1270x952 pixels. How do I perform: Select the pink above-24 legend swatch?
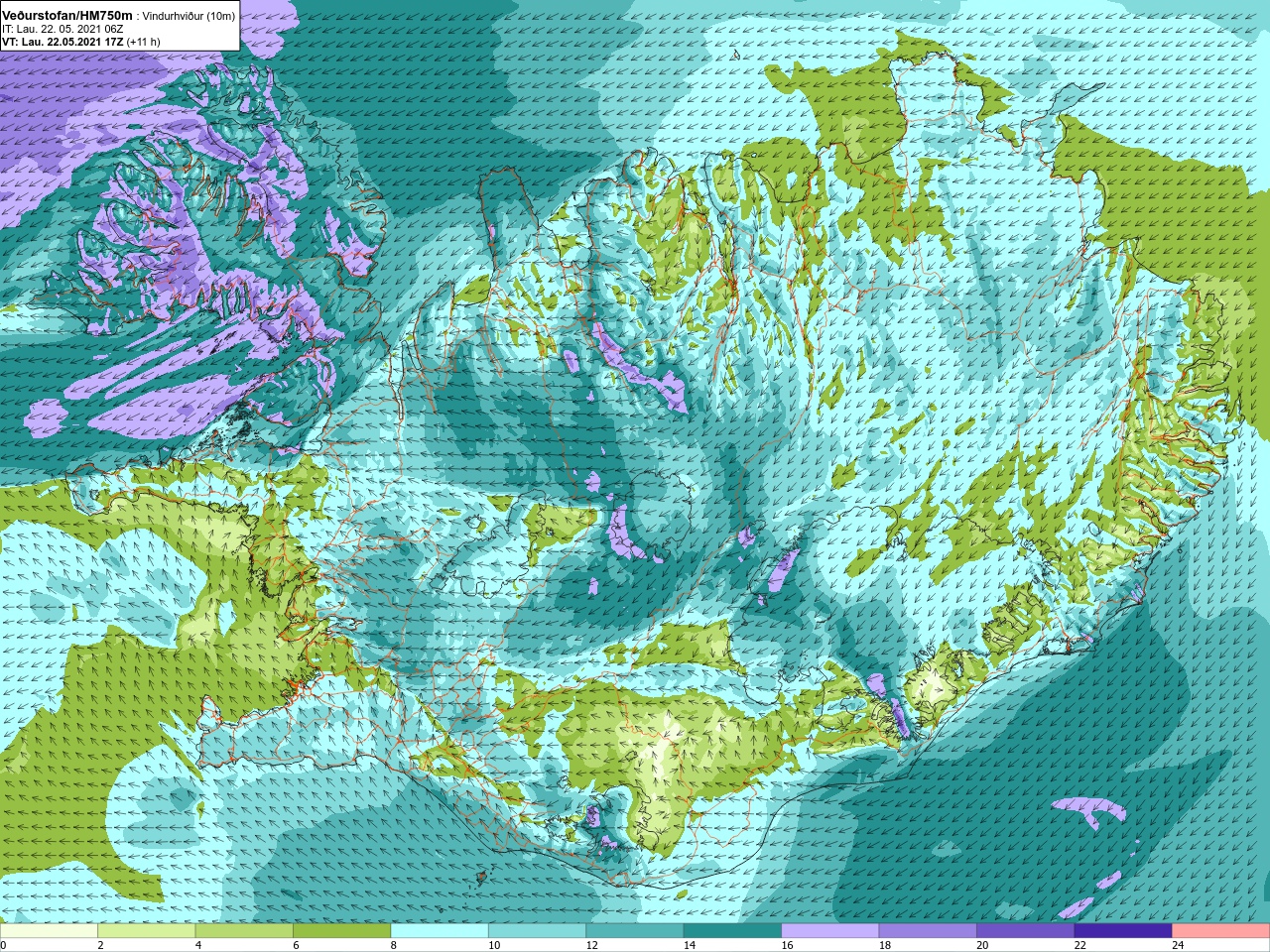pyautogui.click(x=1220, y=931)
